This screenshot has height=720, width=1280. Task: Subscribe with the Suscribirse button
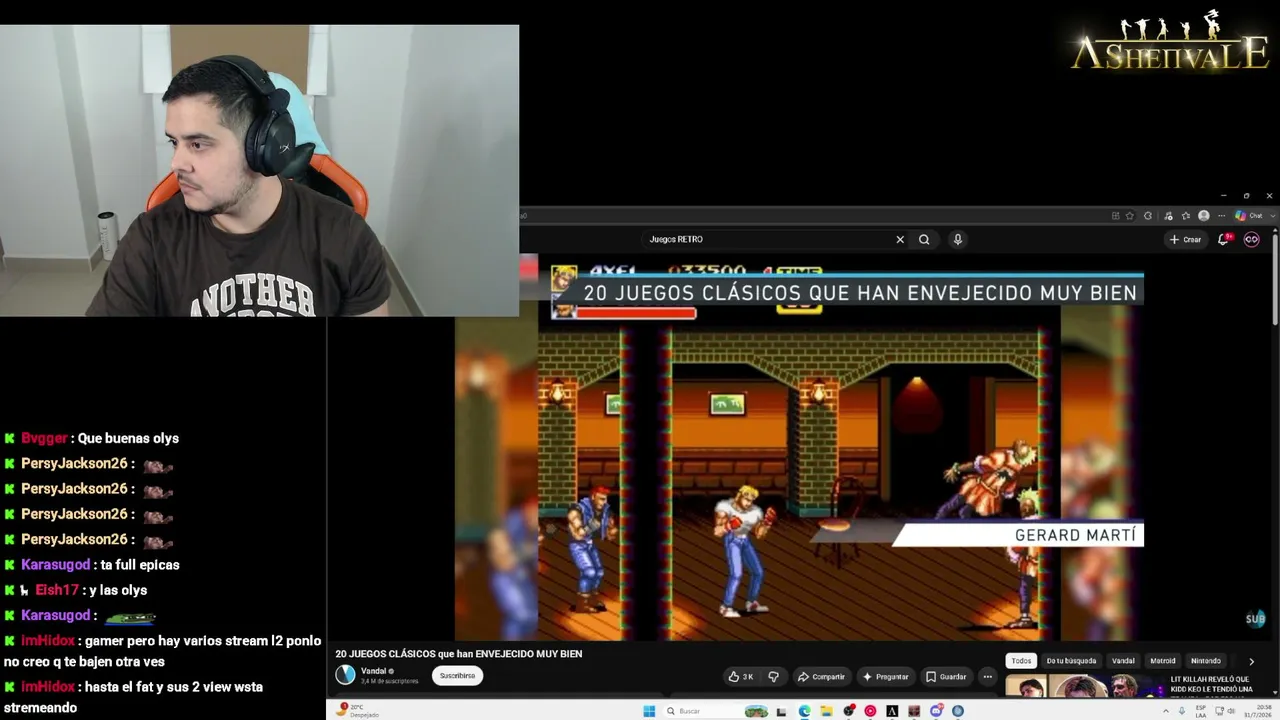click(457, 676)
